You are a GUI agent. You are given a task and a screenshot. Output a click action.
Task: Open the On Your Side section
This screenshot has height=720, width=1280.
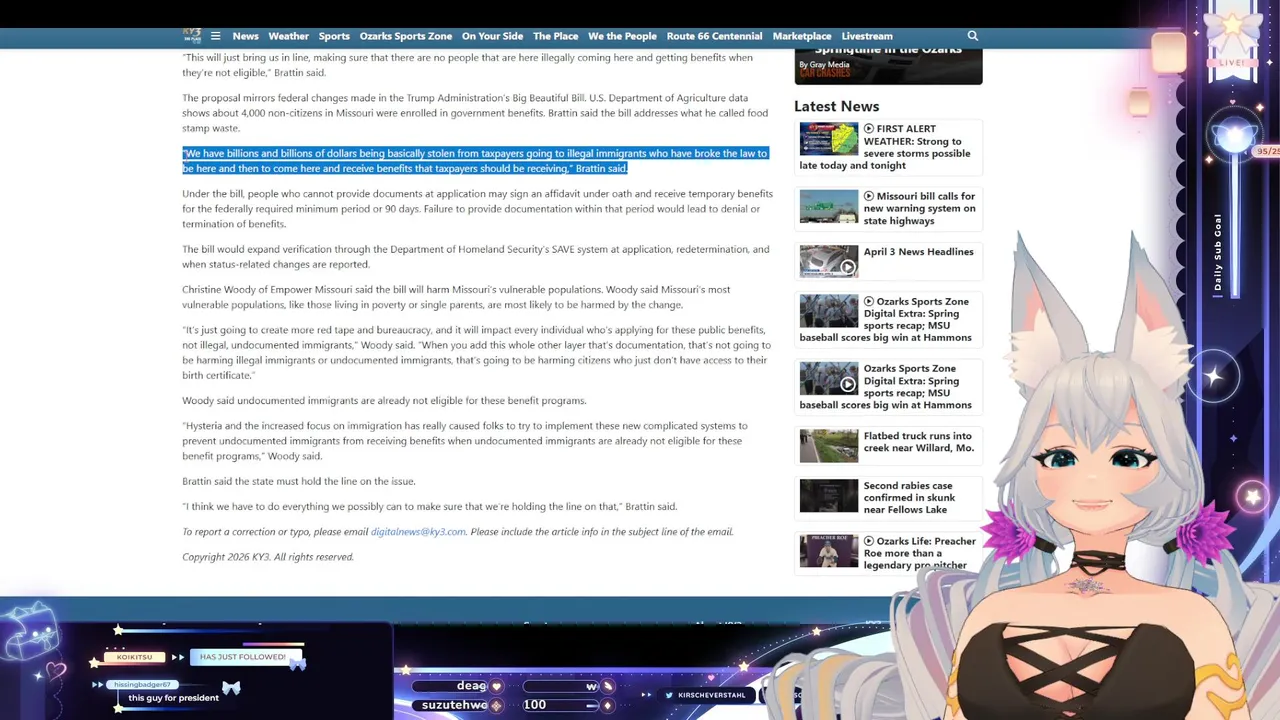coord(492,36)
